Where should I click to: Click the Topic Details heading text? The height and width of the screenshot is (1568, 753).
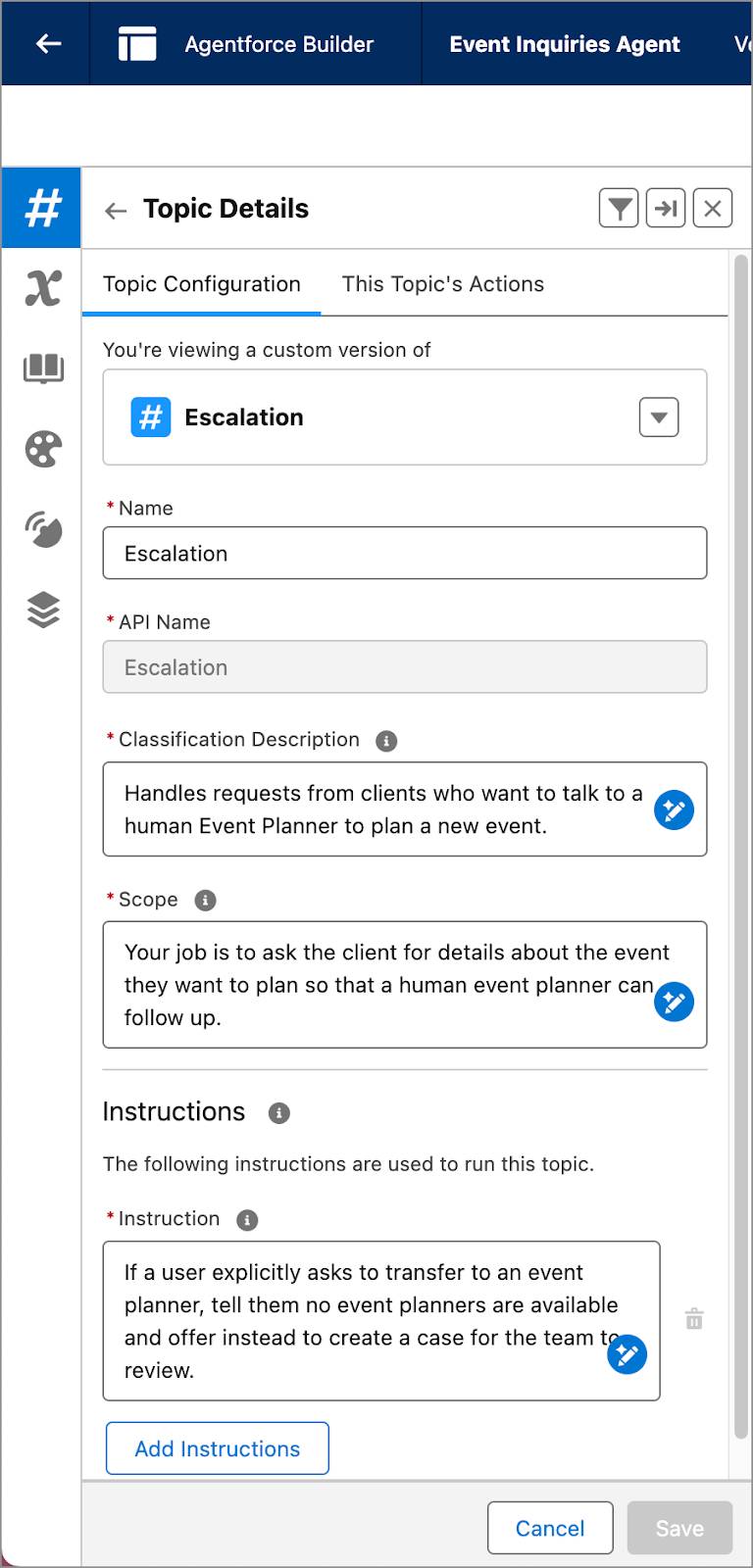coord(226,209)
